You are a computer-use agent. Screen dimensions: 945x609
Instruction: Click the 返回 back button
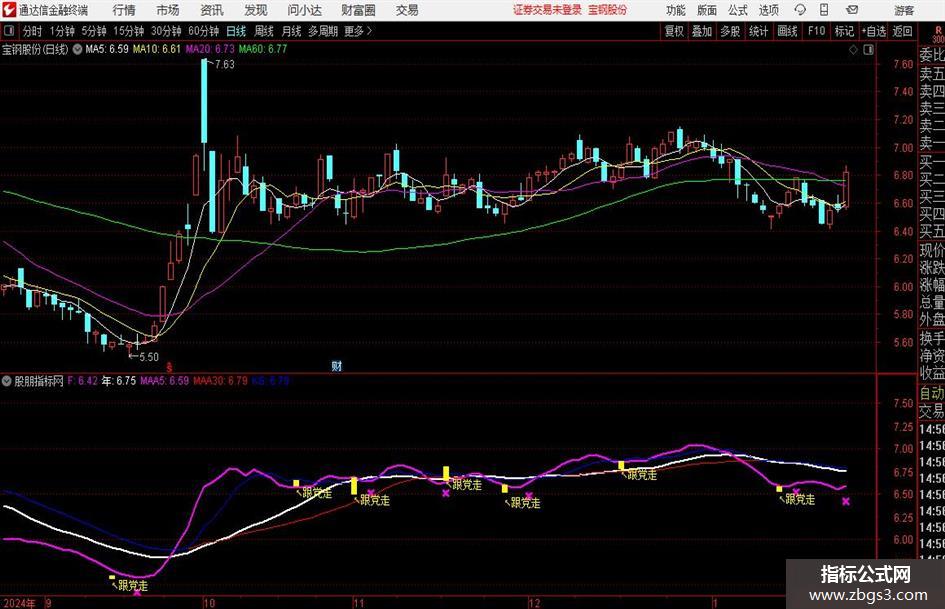click(x=902, y=31)
